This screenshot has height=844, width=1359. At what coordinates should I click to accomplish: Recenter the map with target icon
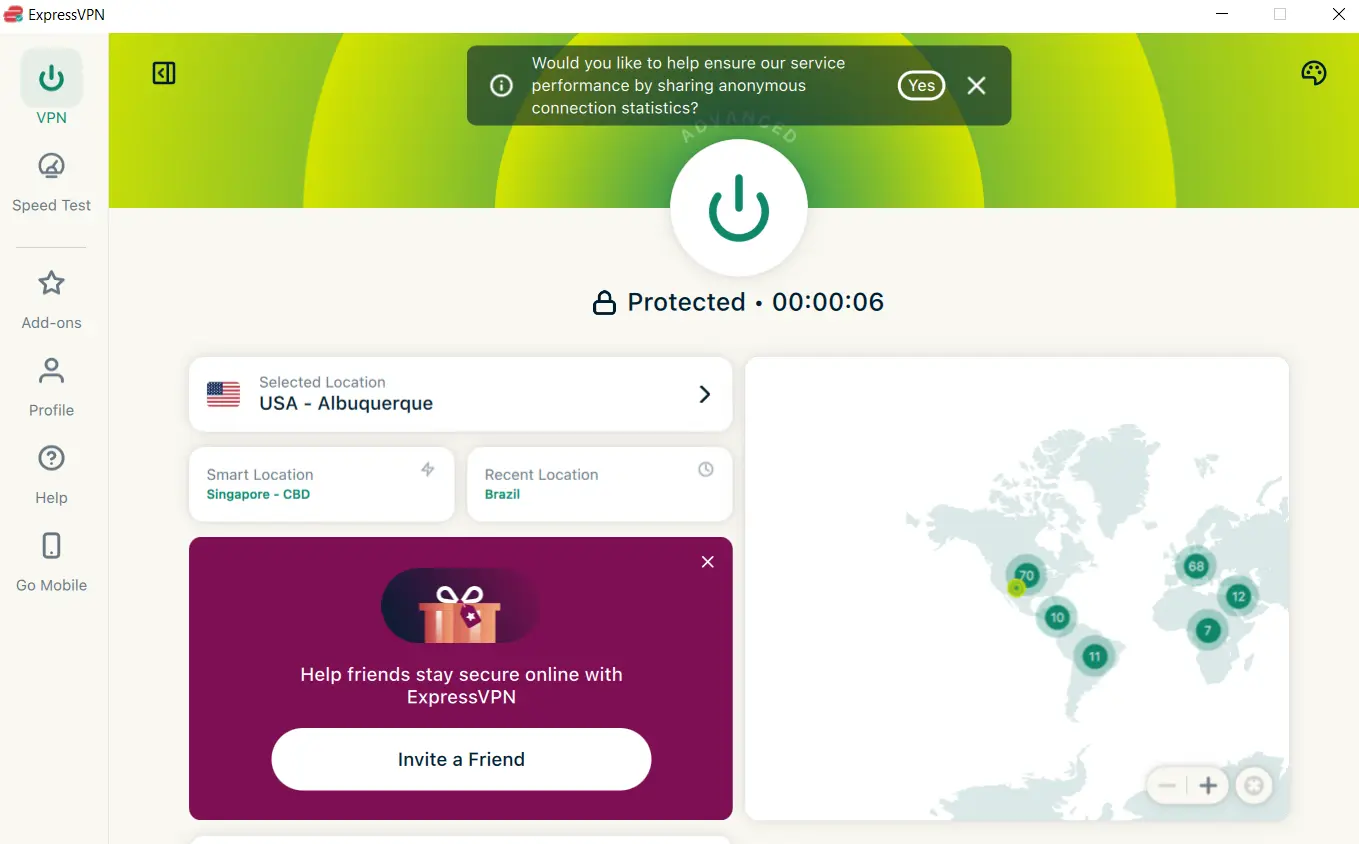(x=1253, y=786)
